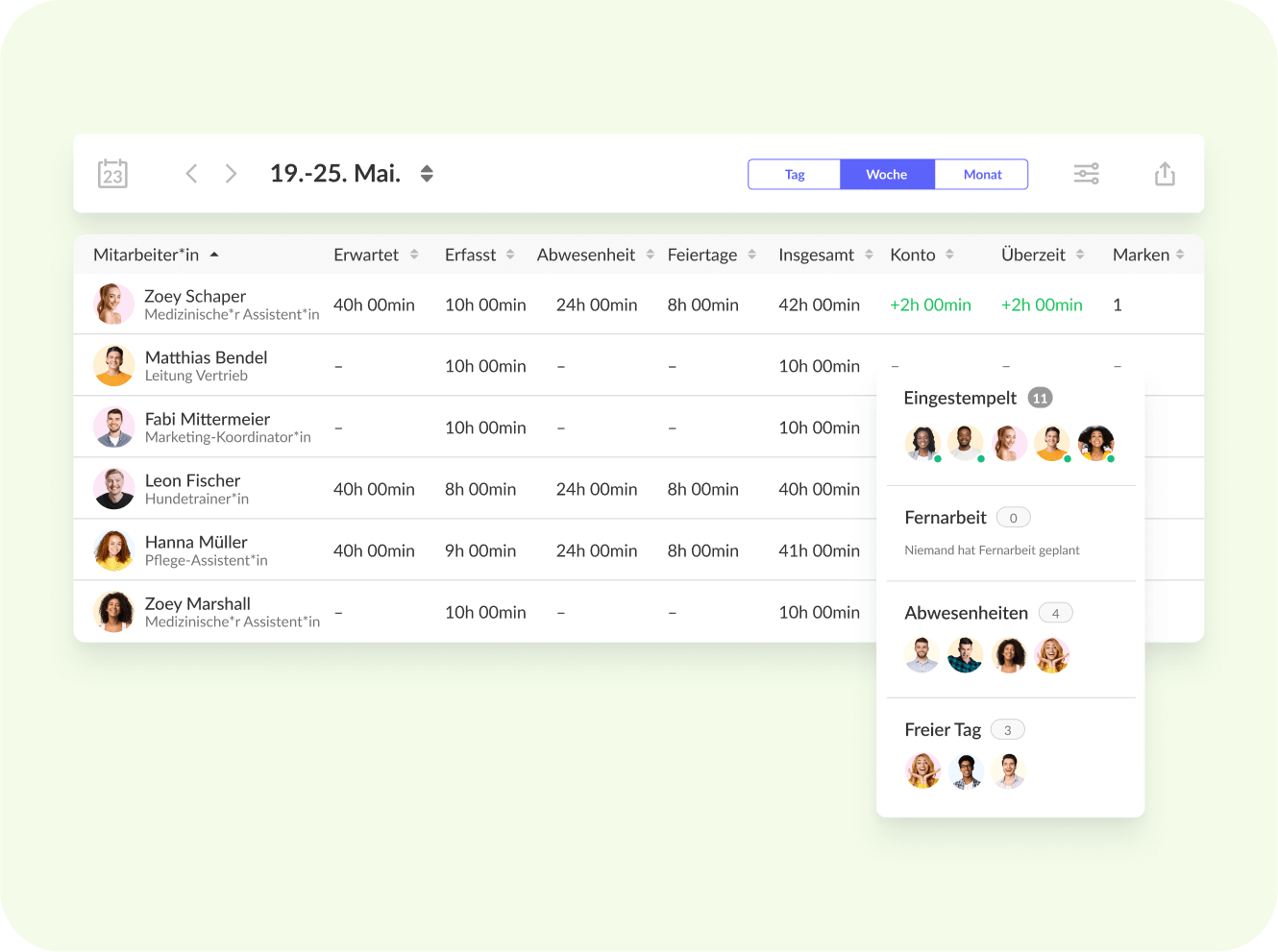The height and width of the screenshot is (952, 1278).
Task: Toggle sort order on the Überzeit column
Action: [1080, 255]
